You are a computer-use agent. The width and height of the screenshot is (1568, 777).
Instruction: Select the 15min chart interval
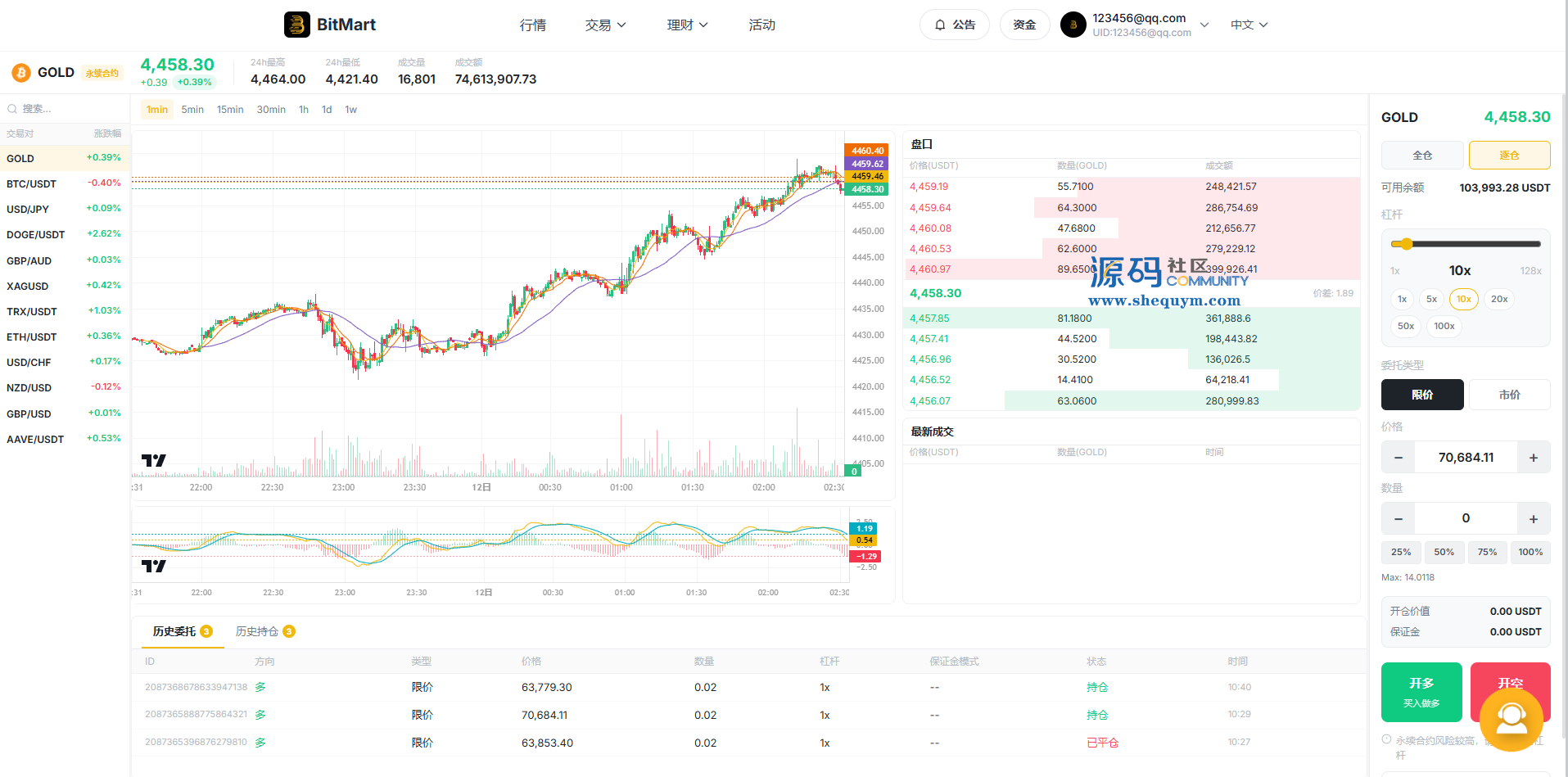coord(230,110)
